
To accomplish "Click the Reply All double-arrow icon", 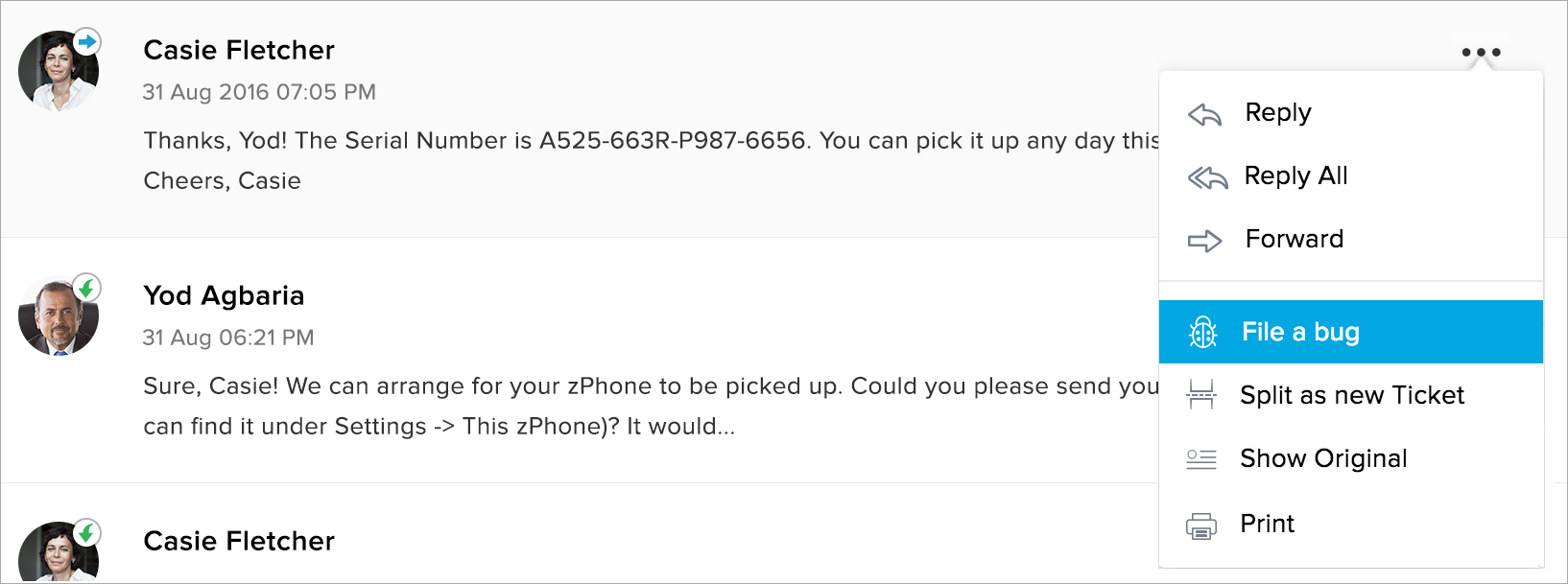I will tap(1206, 177).
